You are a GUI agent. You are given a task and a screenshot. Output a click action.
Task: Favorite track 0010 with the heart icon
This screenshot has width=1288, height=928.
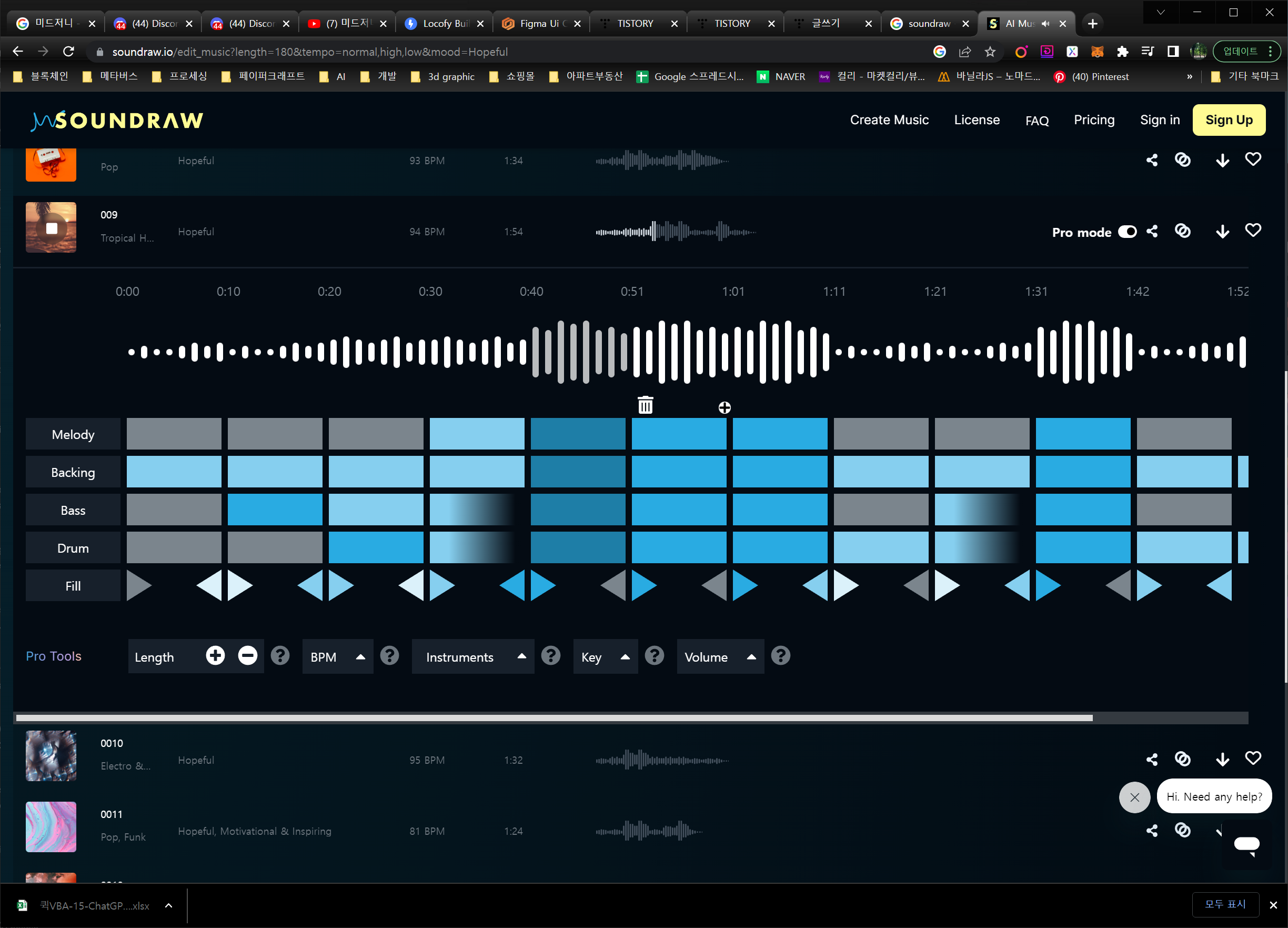point(1253,758)
